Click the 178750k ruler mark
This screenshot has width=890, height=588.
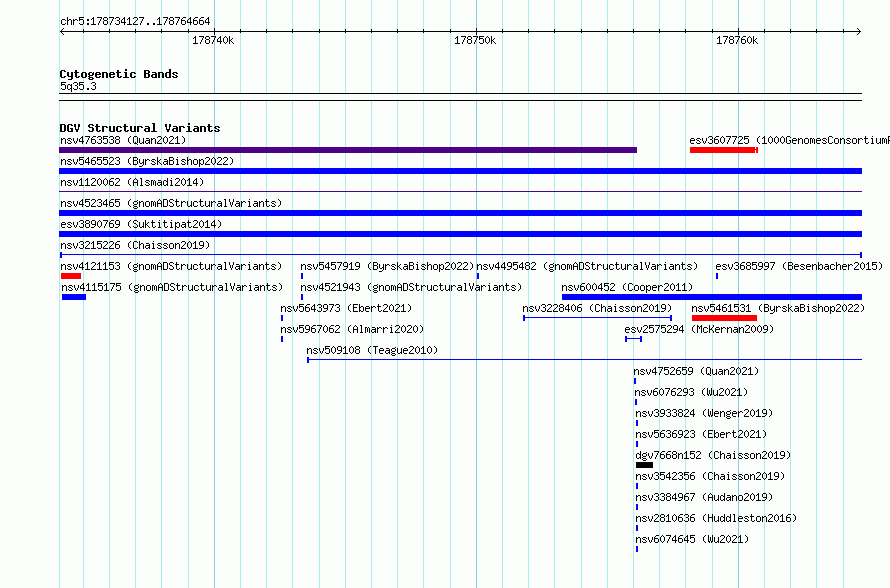[x=475, y=40]
